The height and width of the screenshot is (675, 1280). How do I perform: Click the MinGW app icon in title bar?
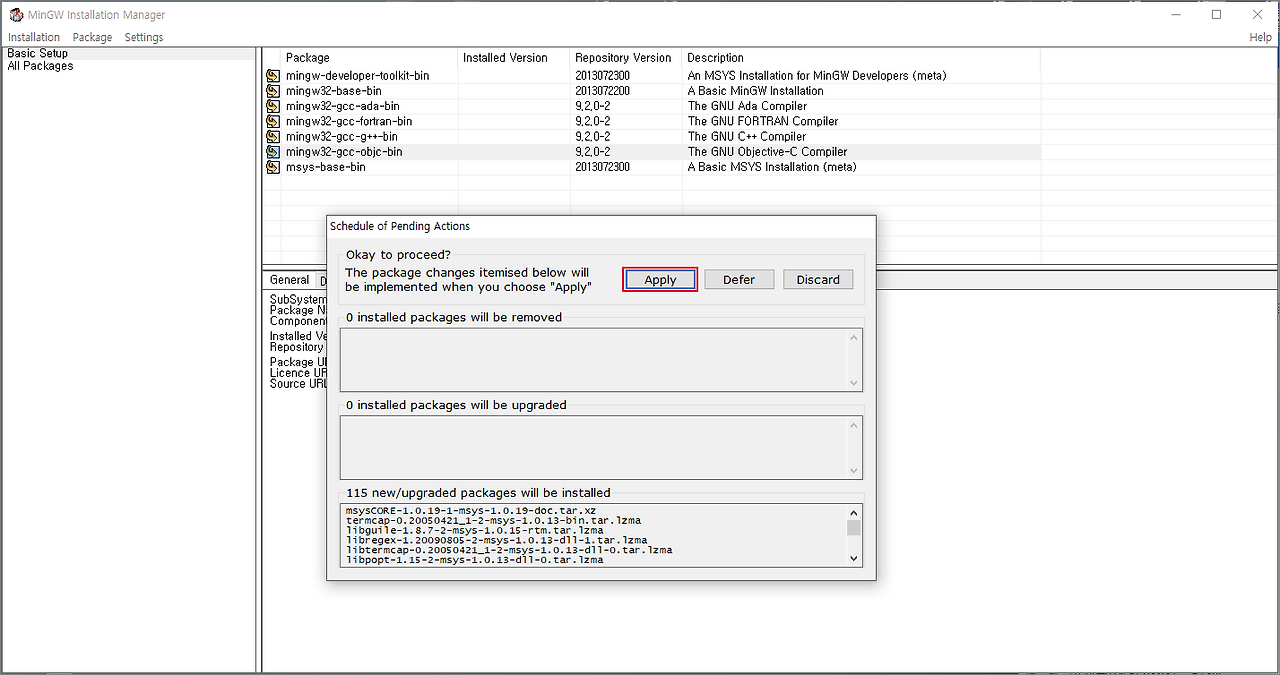(x=16, y=15)
